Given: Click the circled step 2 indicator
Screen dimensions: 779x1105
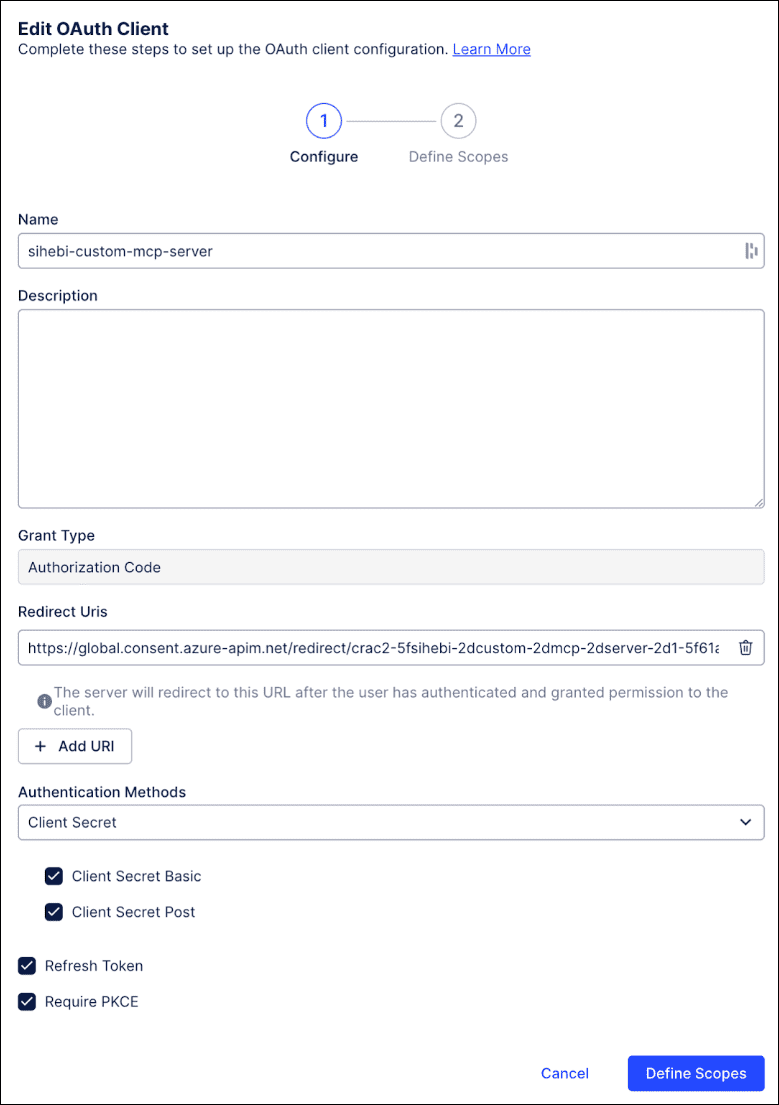Looking at the screenshot, I should point(458,120).
